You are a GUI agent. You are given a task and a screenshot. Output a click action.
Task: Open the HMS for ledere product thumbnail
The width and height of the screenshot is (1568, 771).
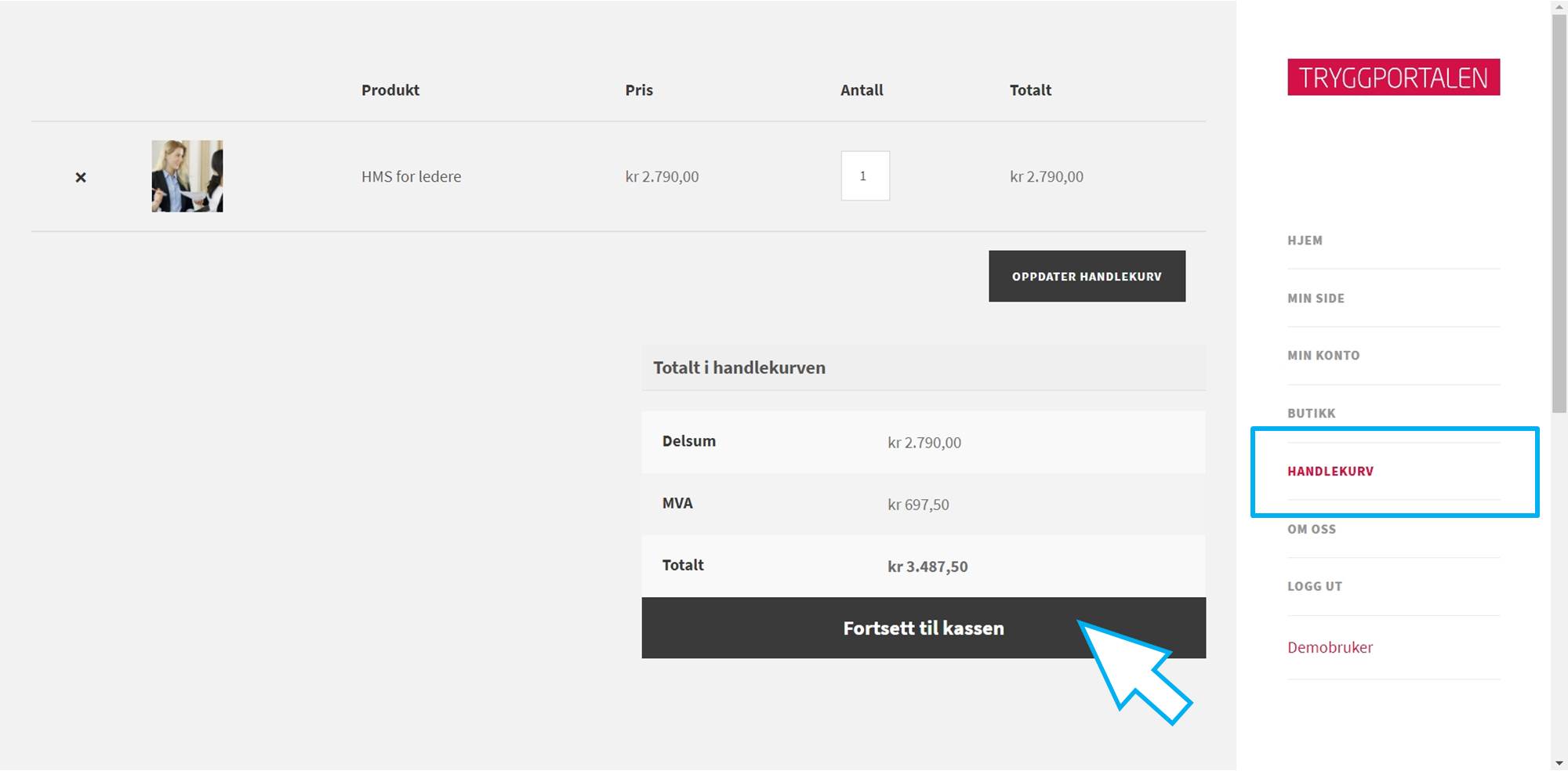[187, 176]
